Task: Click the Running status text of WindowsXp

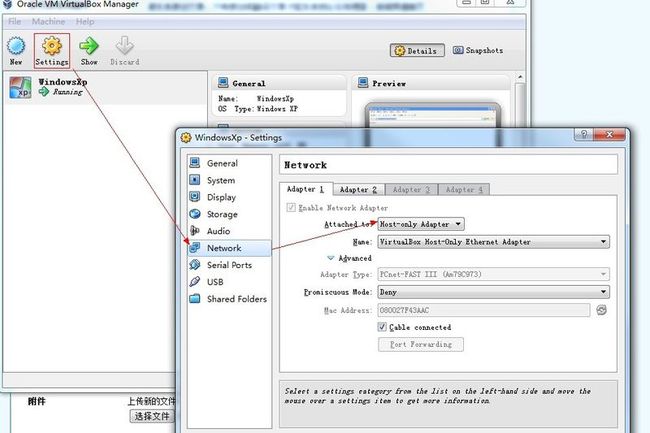Action: (68, 92)
